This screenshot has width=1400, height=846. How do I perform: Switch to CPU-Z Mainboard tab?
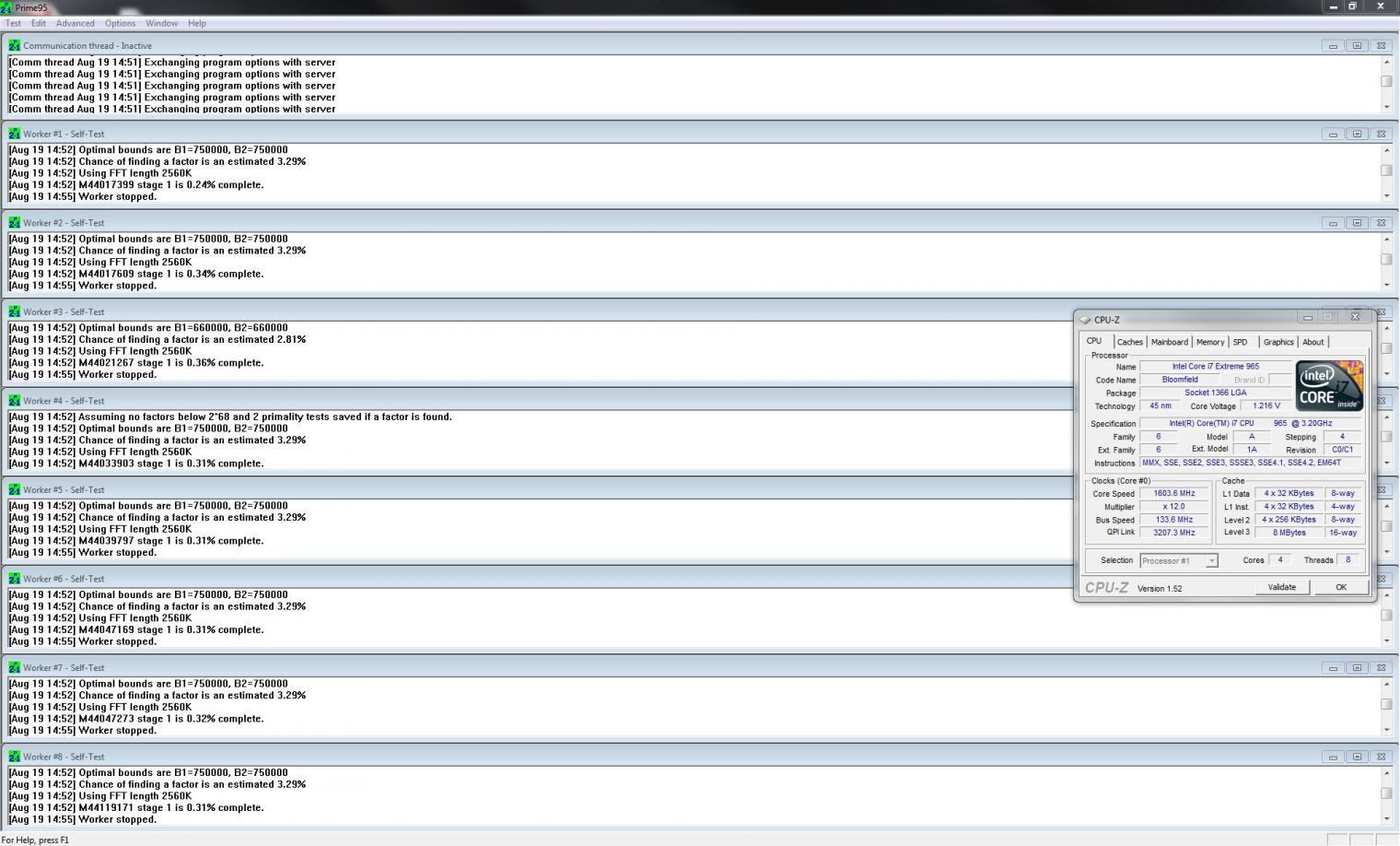pyautogui.click(x=1169, y=342)
